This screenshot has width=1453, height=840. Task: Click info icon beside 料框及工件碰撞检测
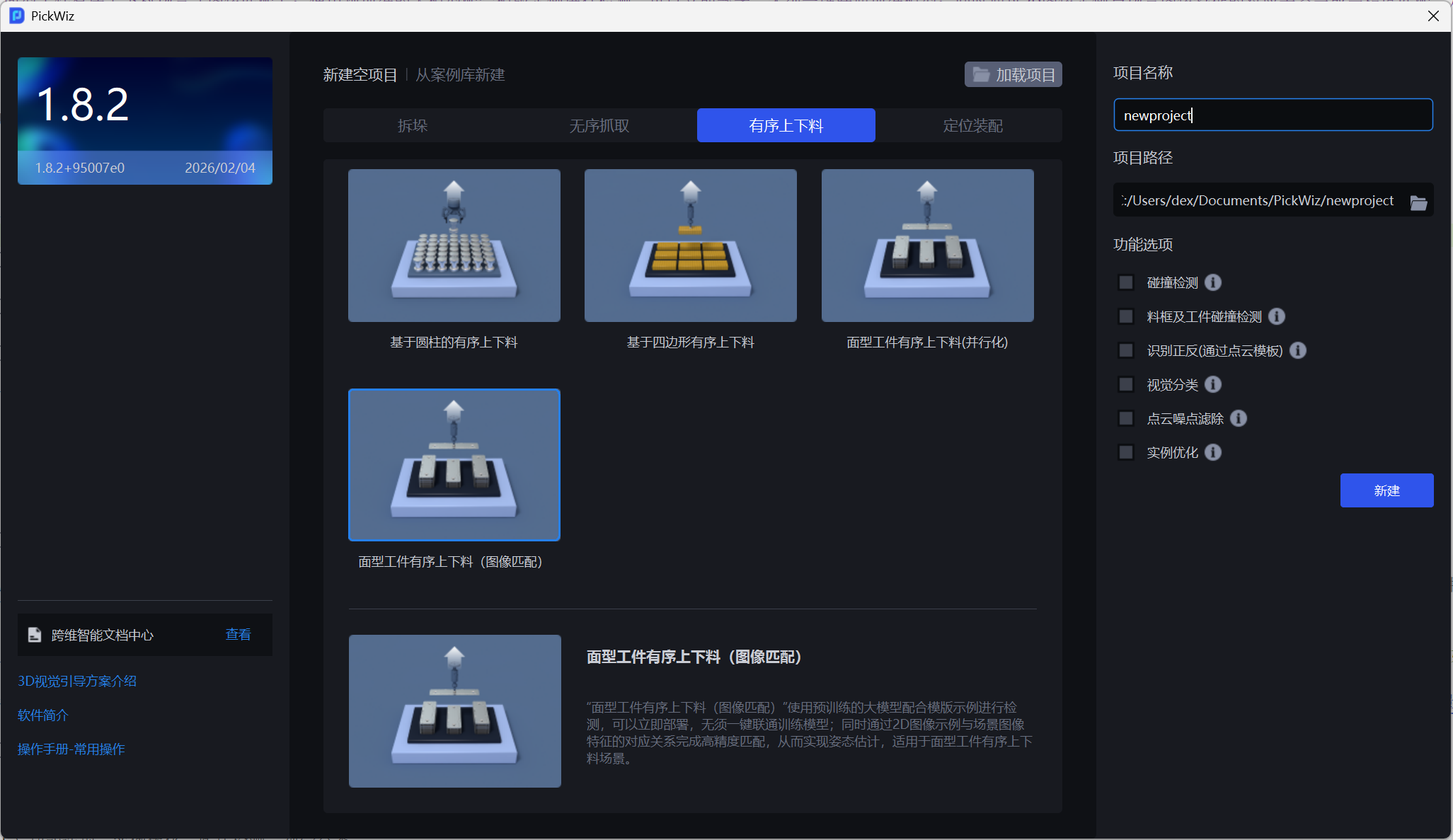tap(1277, 316)
